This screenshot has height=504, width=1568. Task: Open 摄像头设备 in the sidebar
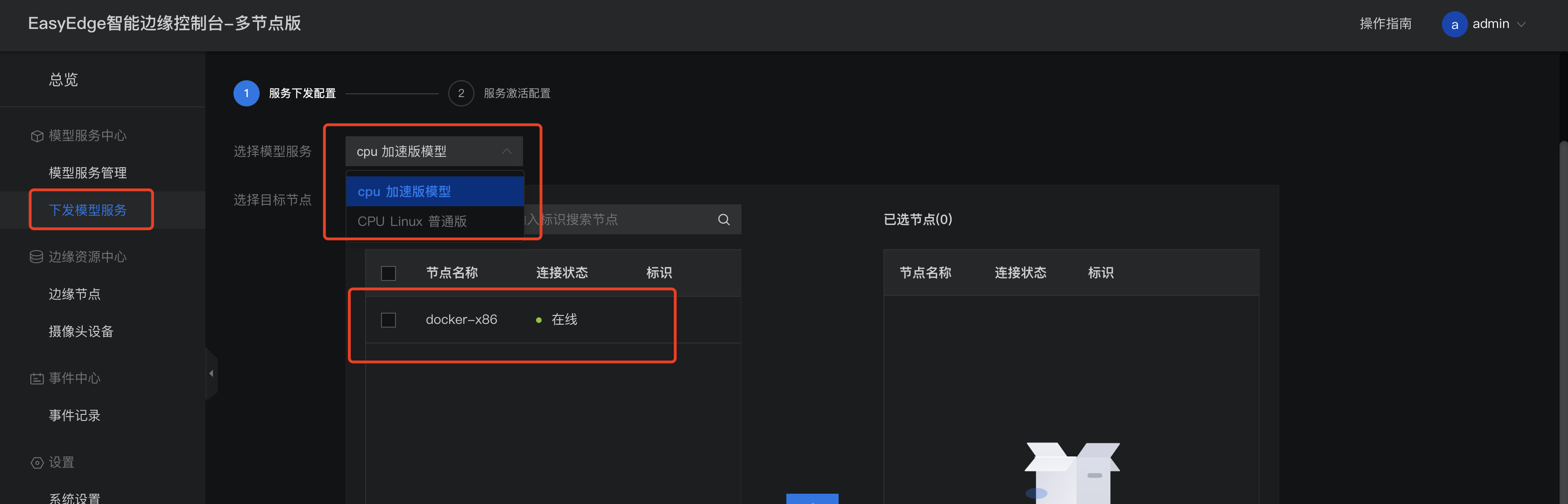81,332
